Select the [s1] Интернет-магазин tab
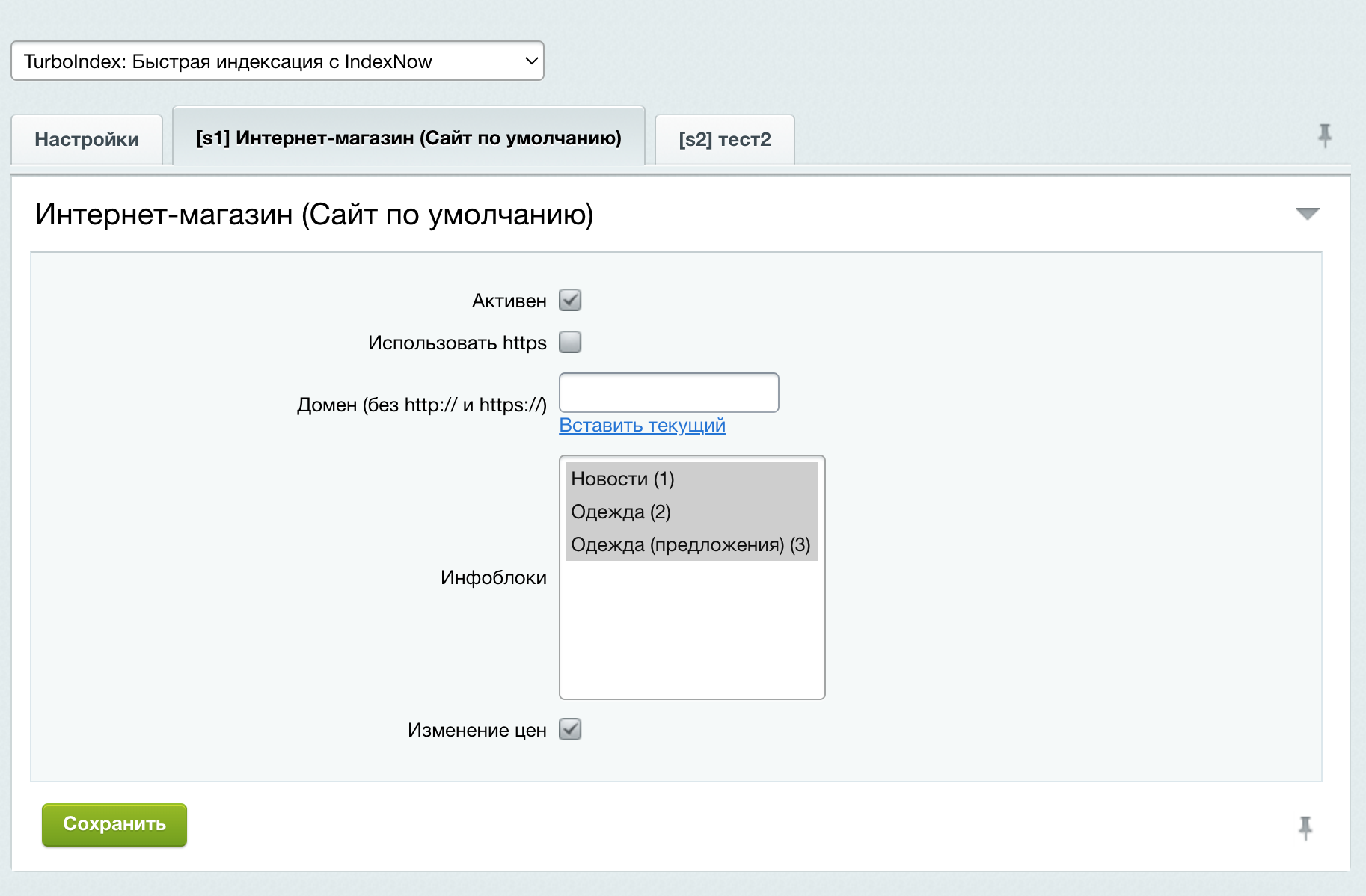 point(408,138)
